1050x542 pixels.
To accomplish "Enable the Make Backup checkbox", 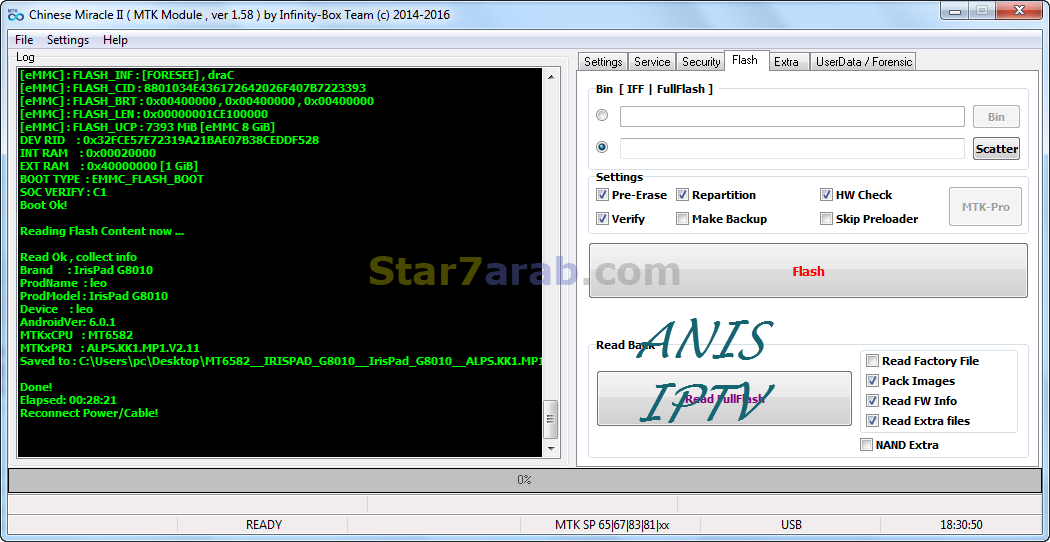I will pos(682,219).
